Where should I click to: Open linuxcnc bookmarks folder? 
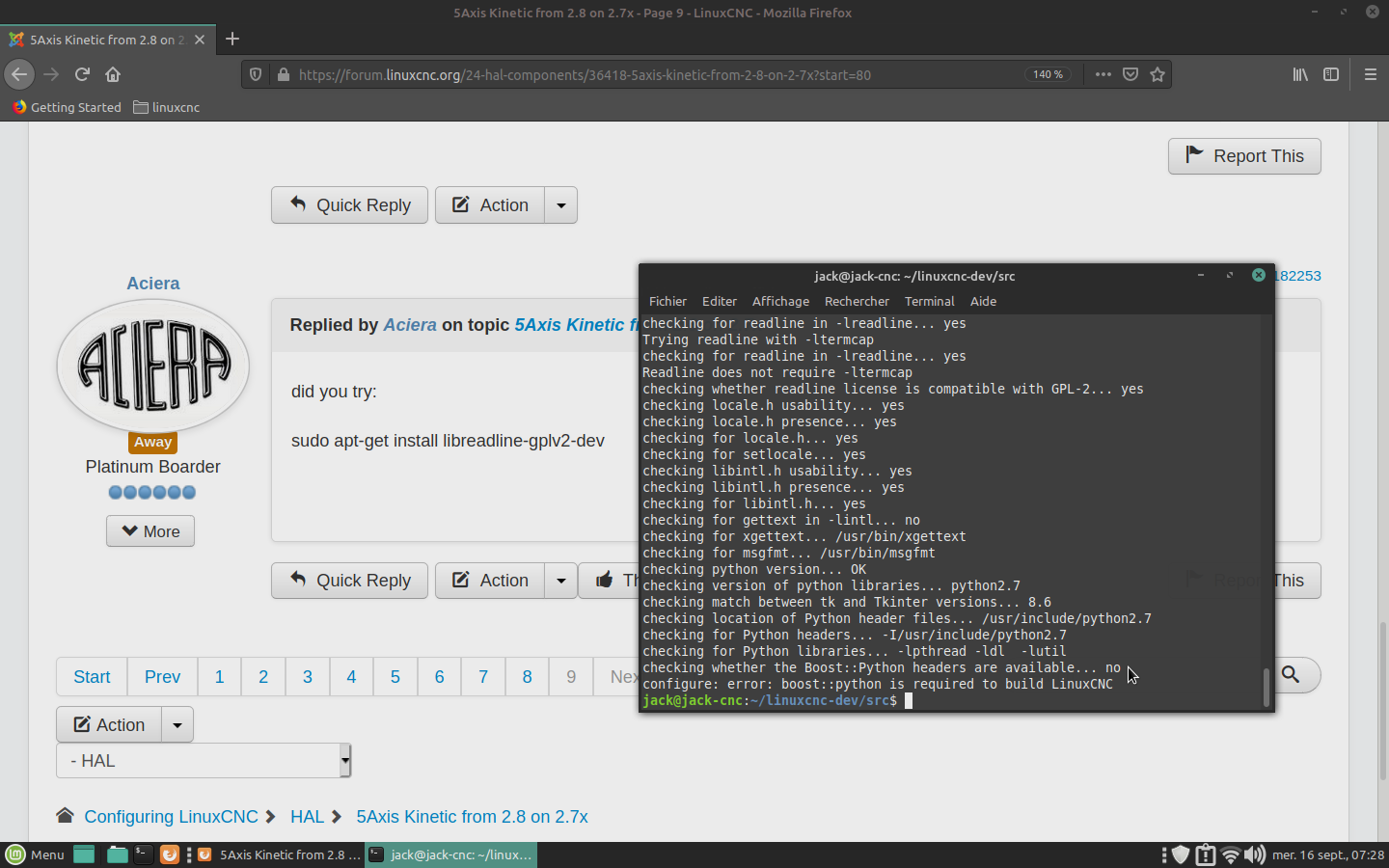(x=167, y=107)
